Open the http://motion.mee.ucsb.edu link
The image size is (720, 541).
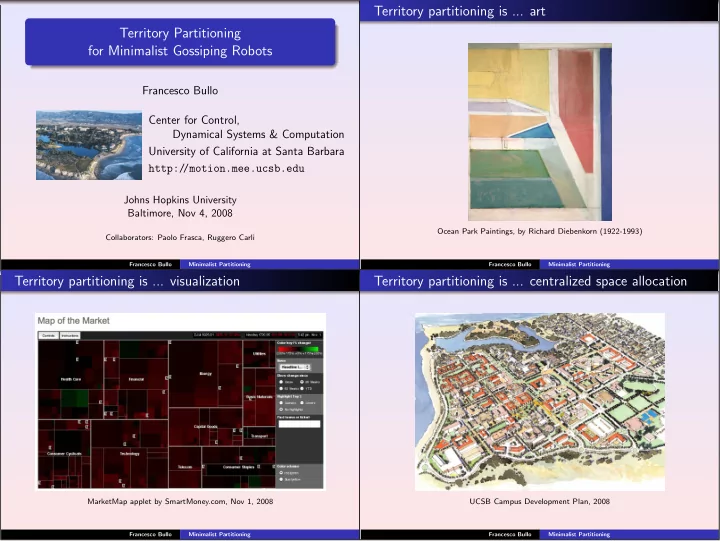(x=226, y=168)
